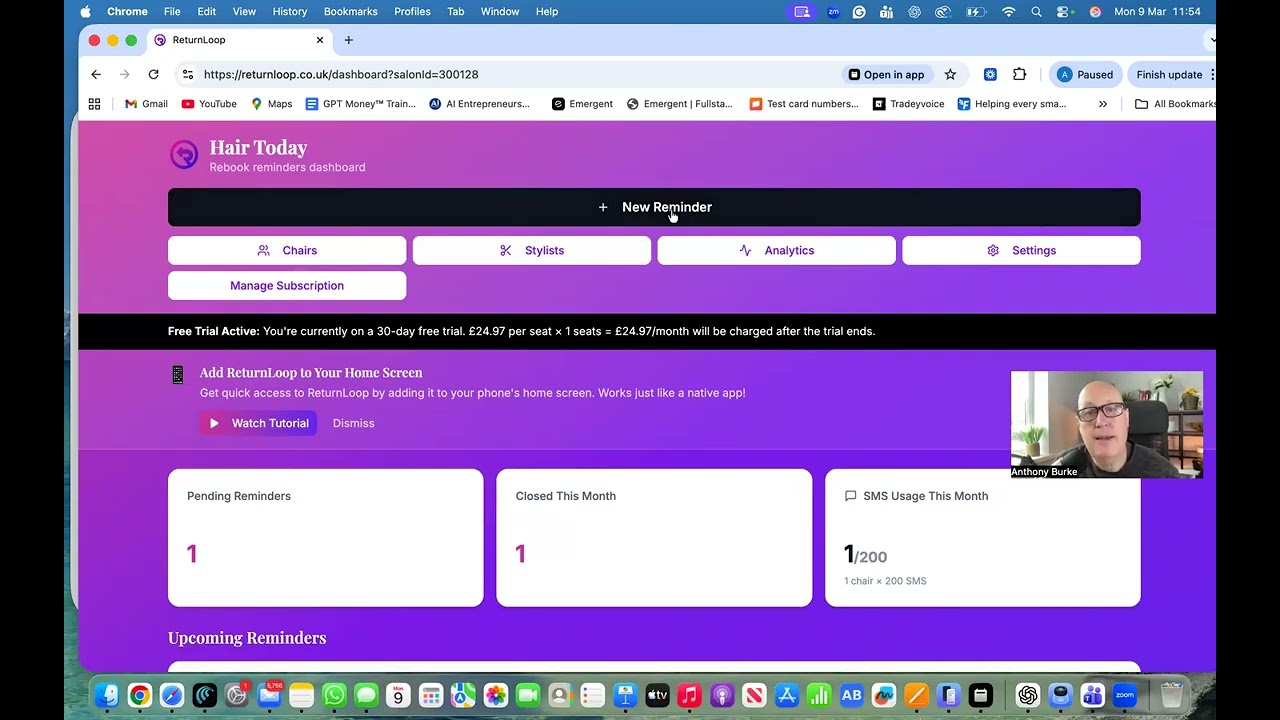Open the Maps bookmark
This screenshot has width=1280, height=720.
tap(271, 104)
